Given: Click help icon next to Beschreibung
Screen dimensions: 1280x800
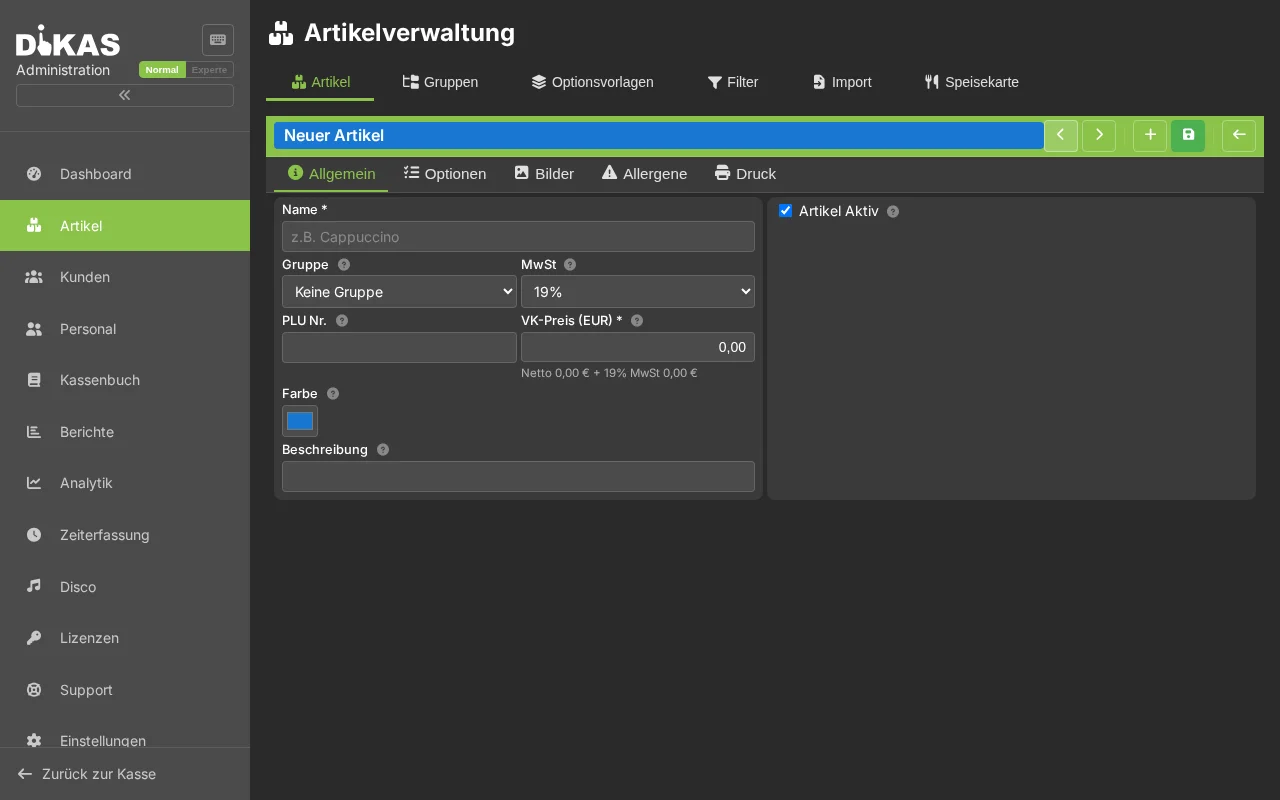Looking at the screenshot, I should pyautogui.click(x=383, y=450).
